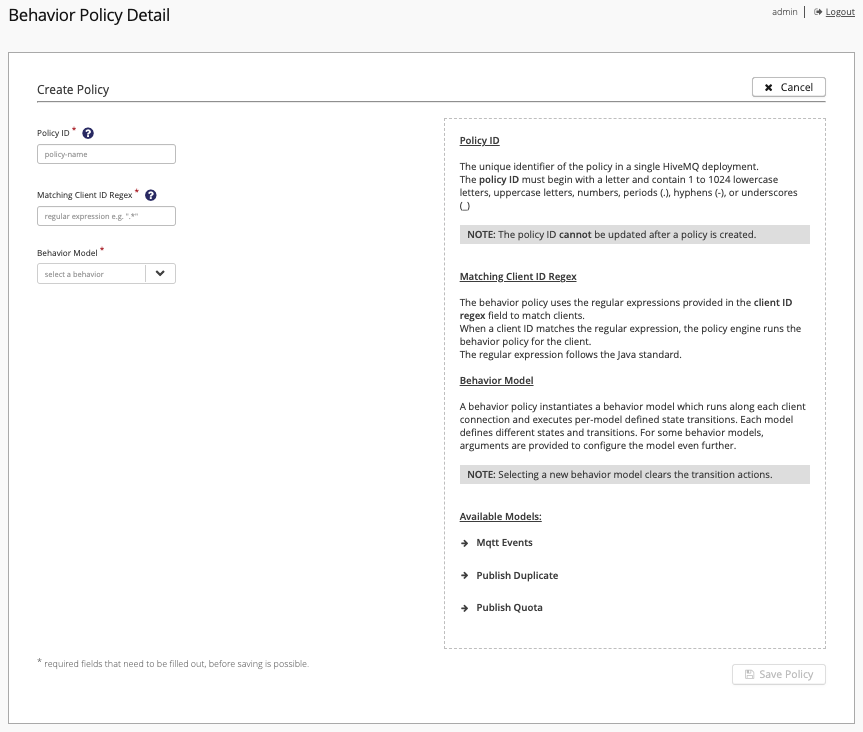Open the Publish Quota model description

click(509, 608)
